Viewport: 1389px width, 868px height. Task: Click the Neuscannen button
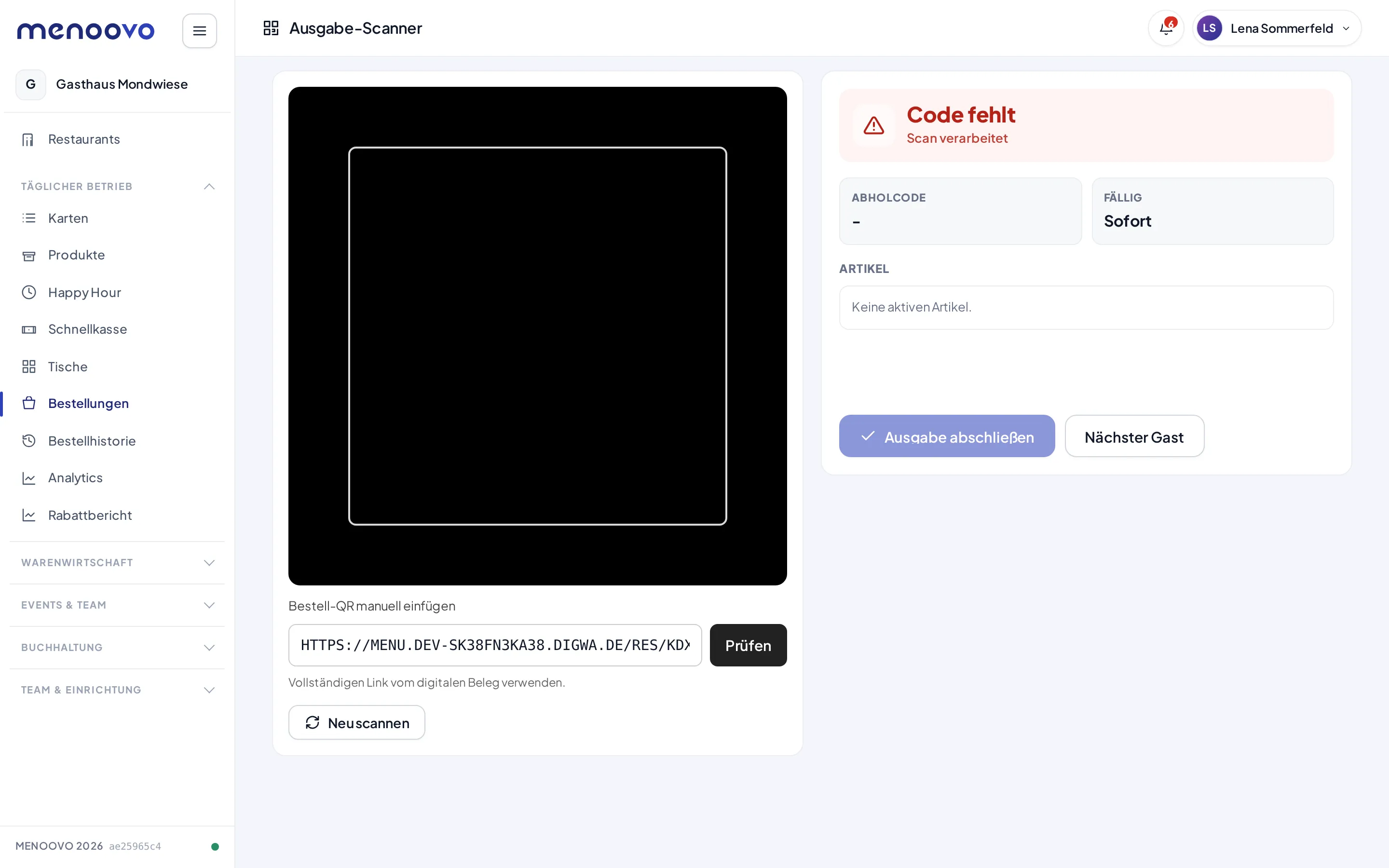pyautogui.click(x=356, y=723)
